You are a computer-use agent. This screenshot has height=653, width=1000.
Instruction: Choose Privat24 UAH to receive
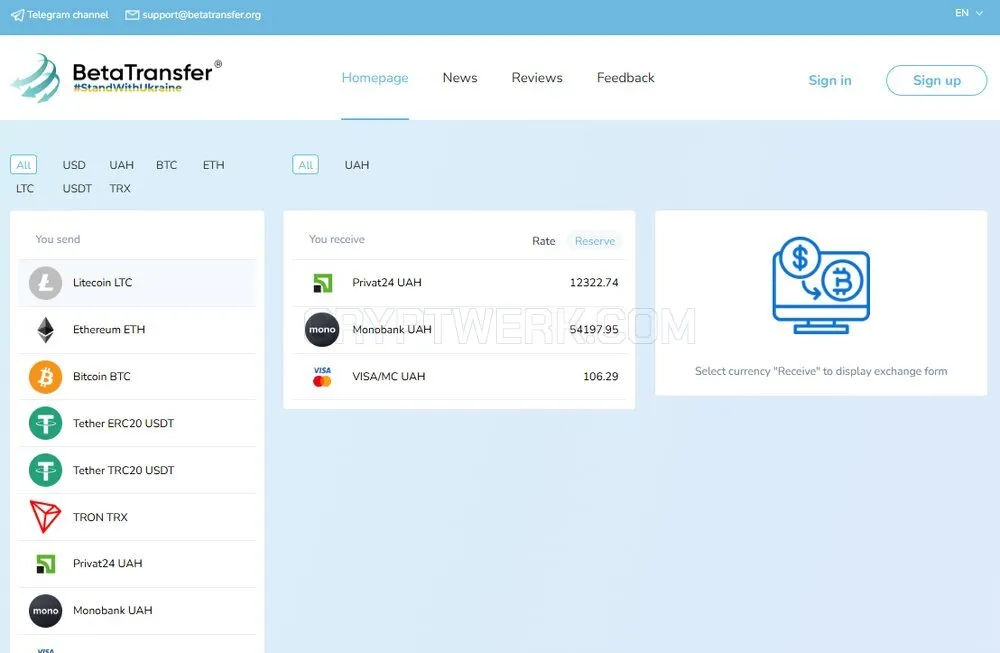459,282
